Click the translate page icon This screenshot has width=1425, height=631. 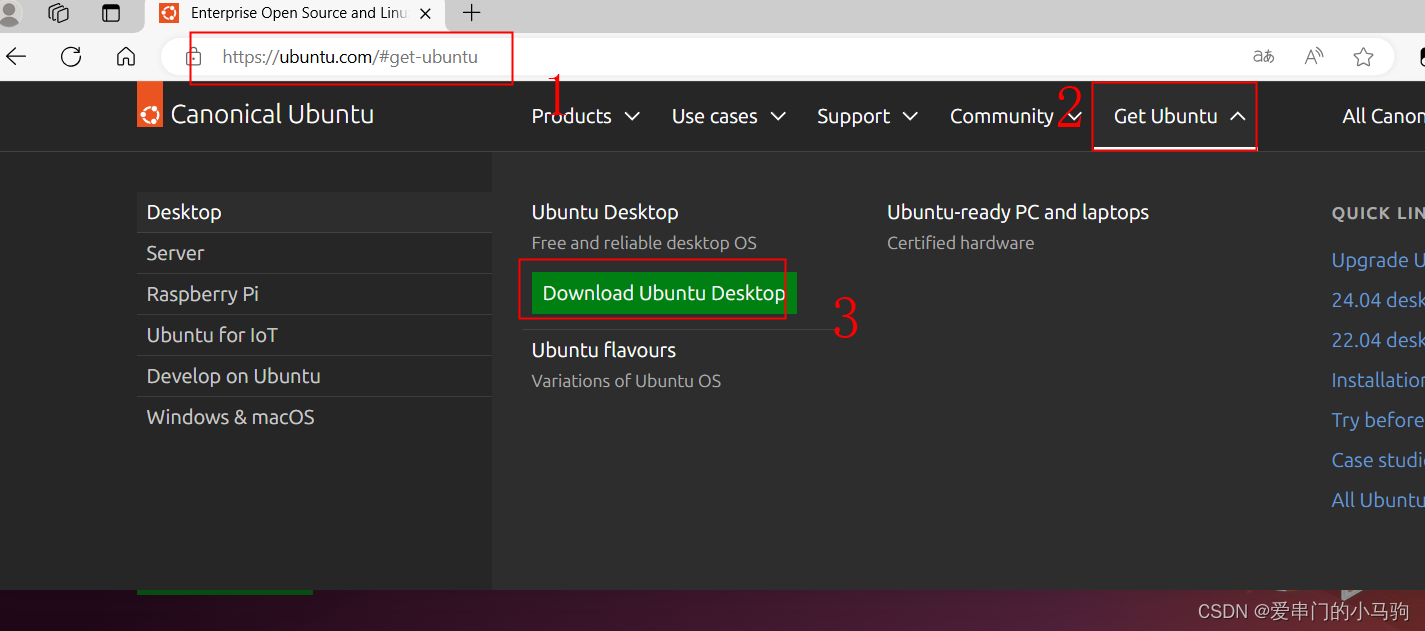(x=1264, y=57)
